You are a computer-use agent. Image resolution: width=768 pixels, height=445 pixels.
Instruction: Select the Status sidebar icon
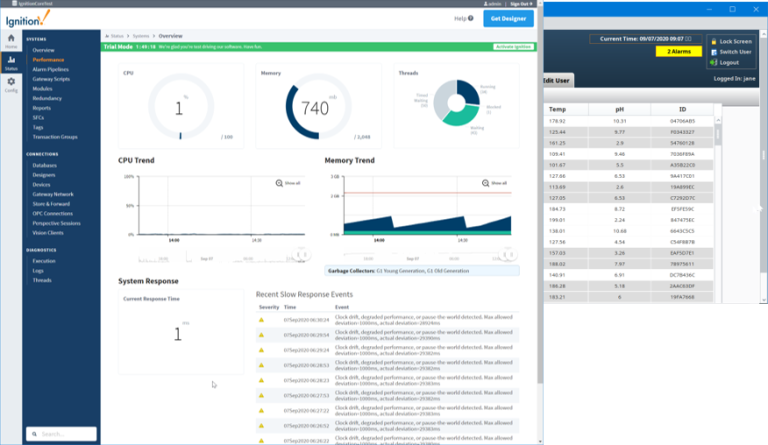[x=11, y=63]
